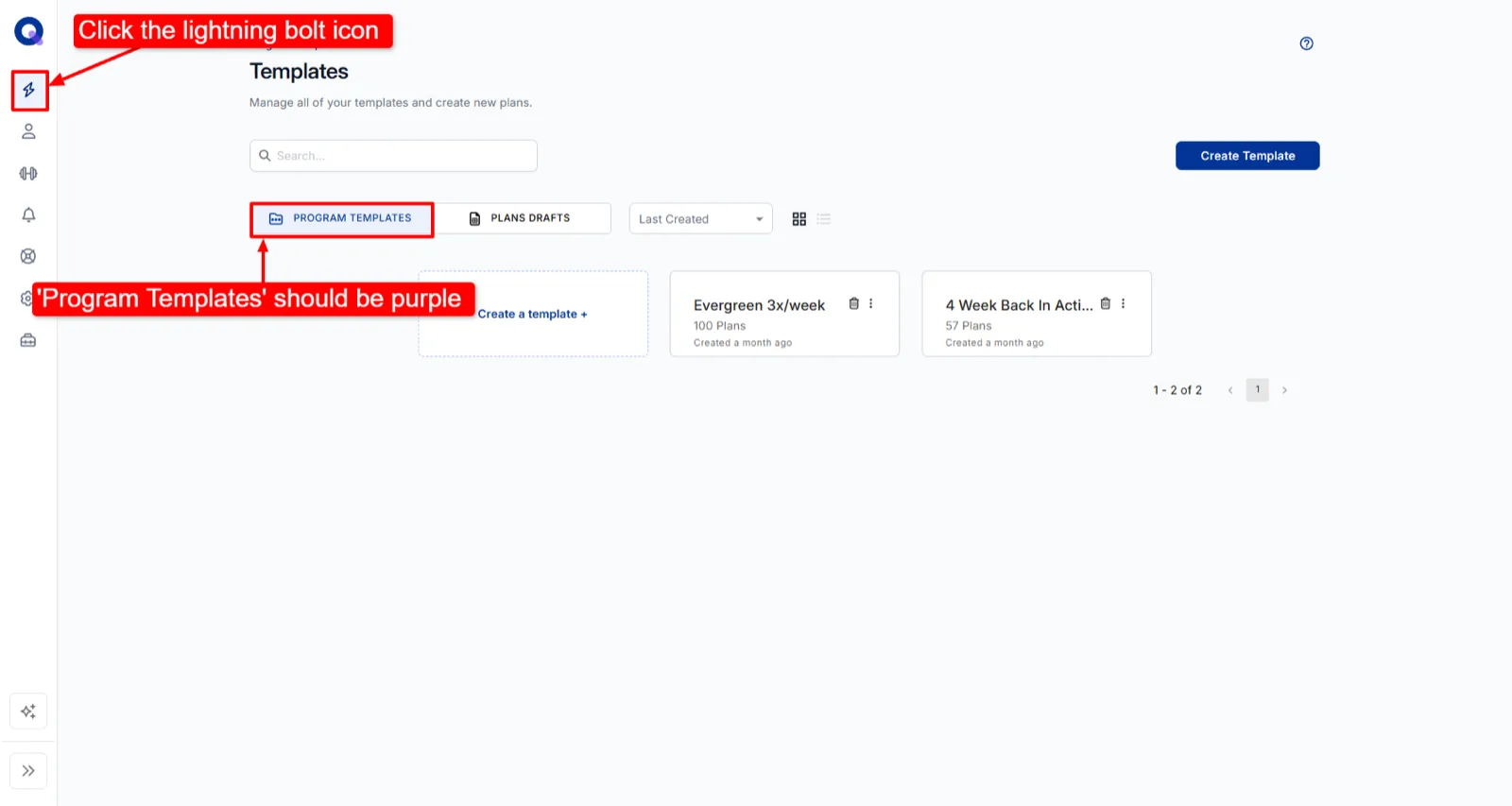Open the briefcase sidebar icon
The width and height of the screenshot is (1512, 806).
[28, 340]
